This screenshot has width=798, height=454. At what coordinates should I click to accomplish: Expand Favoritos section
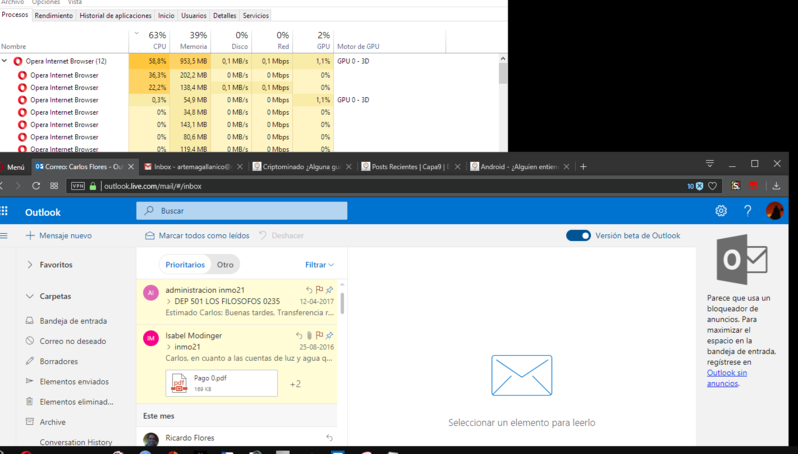[30, 265]
